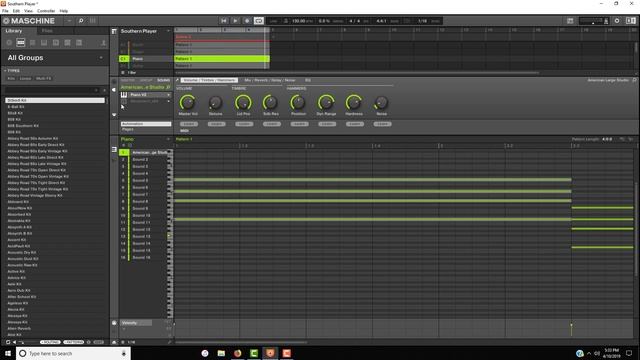Switch to the Files tab
This screenshot has width=640, height=360.
coord(47,31)
